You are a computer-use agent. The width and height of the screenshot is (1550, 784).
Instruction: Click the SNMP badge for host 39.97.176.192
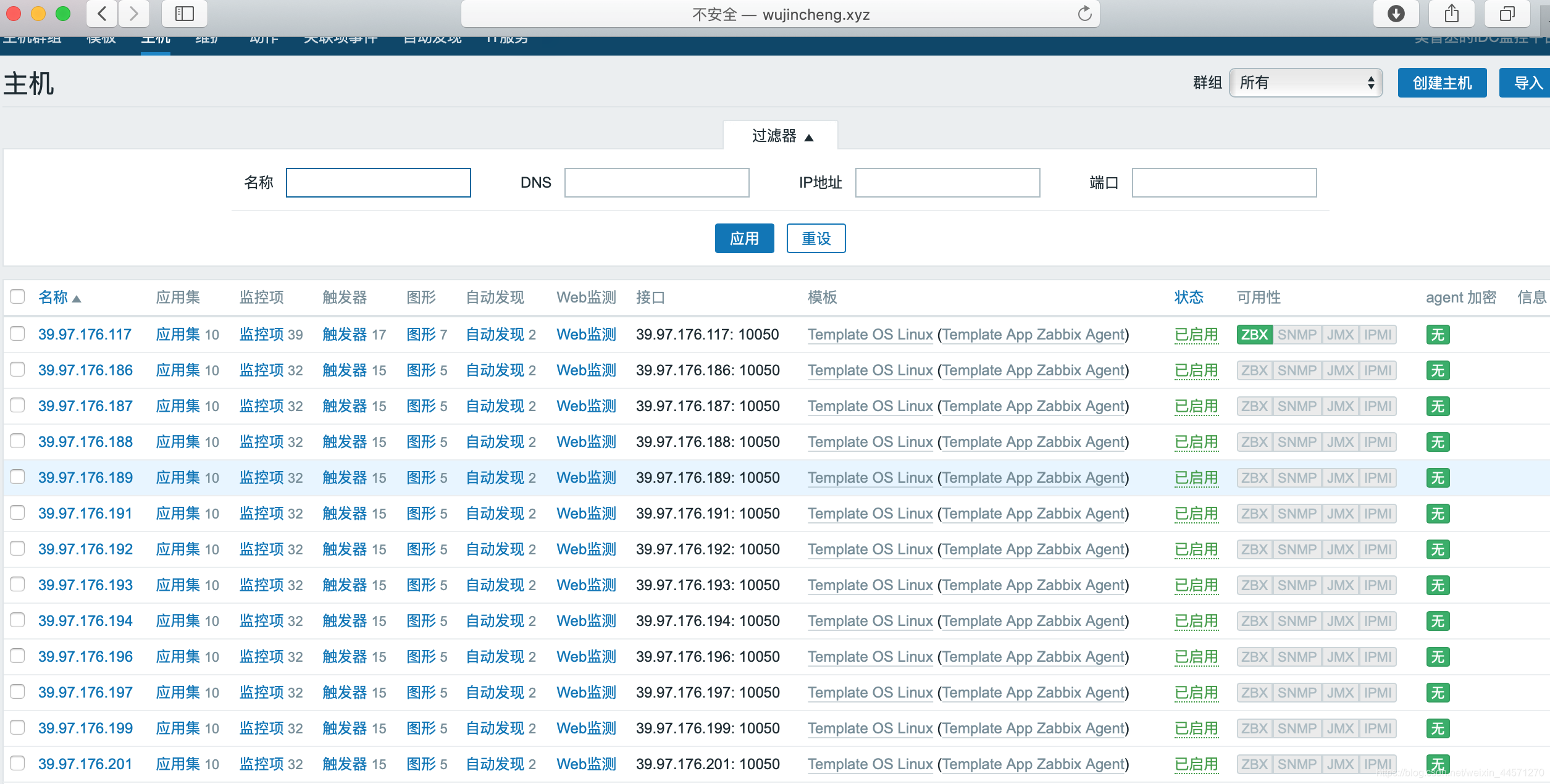1297,549
